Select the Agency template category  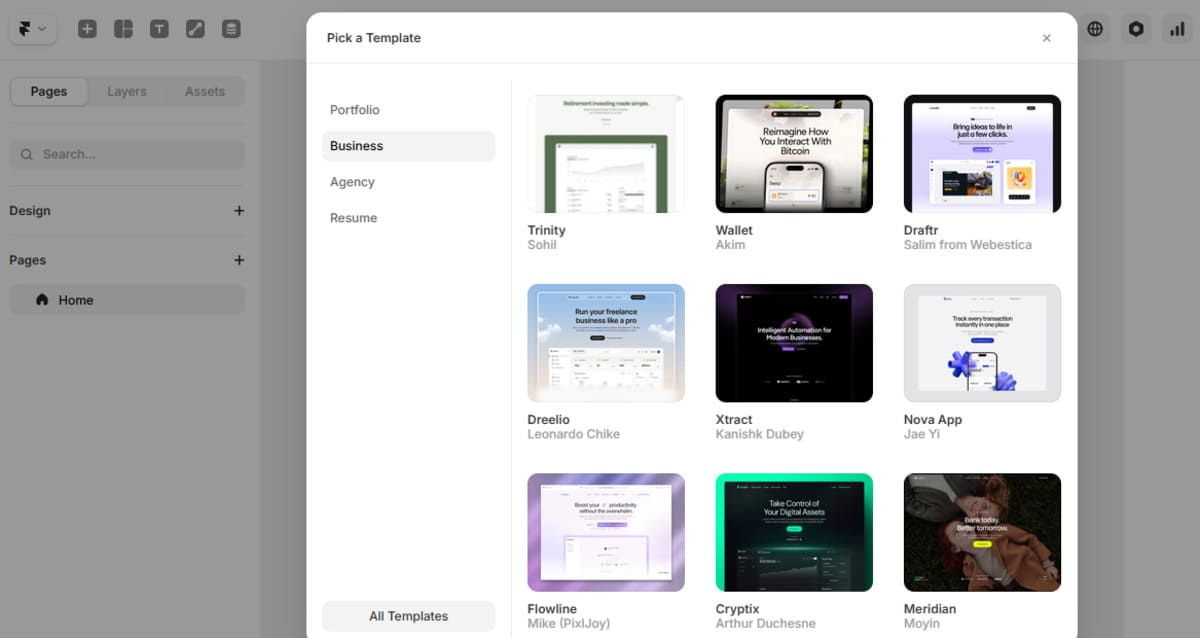(352, 182)
